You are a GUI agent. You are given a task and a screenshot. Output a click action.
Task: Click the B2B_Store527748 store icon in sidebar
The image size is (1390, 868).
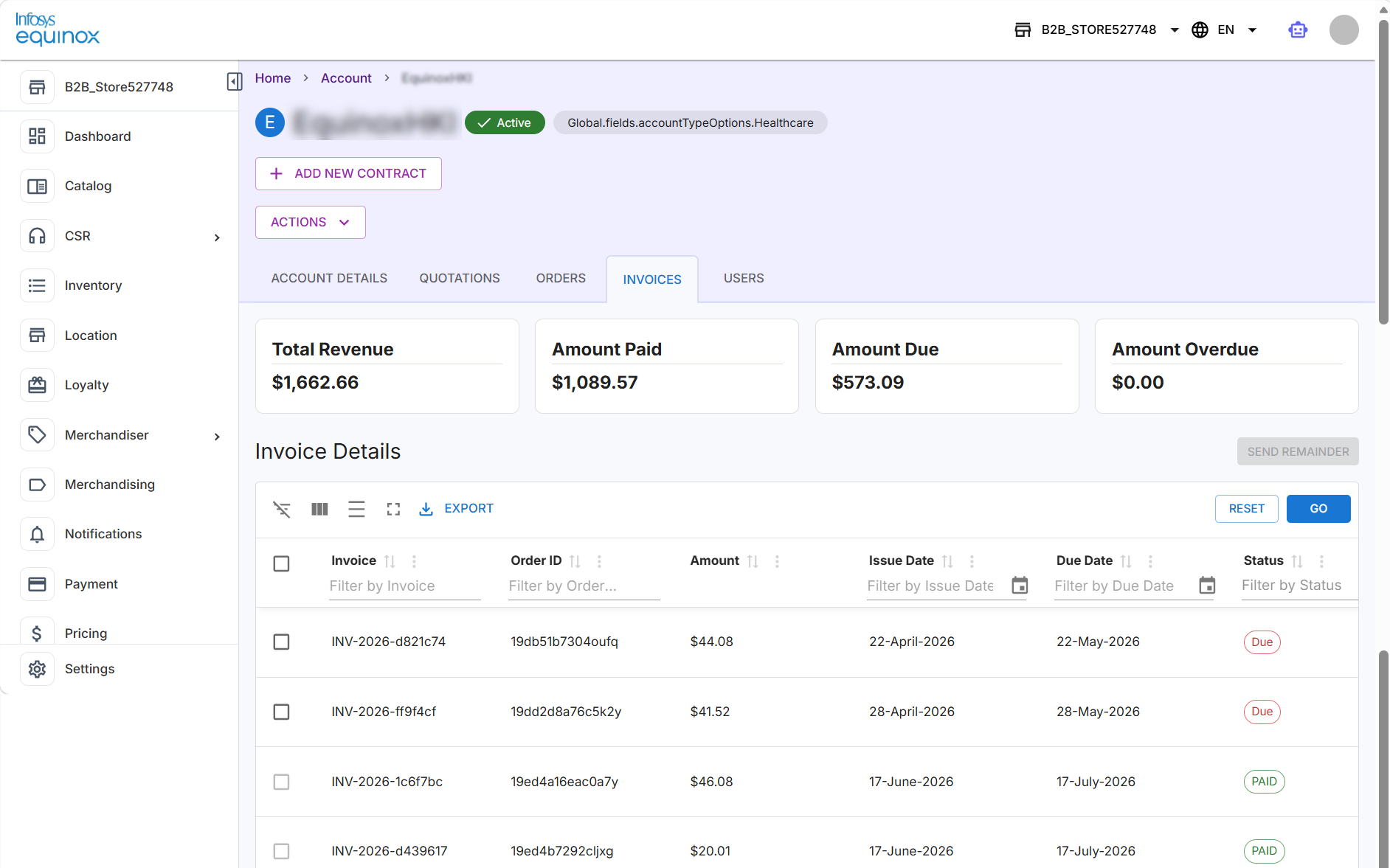pos(37,87)
